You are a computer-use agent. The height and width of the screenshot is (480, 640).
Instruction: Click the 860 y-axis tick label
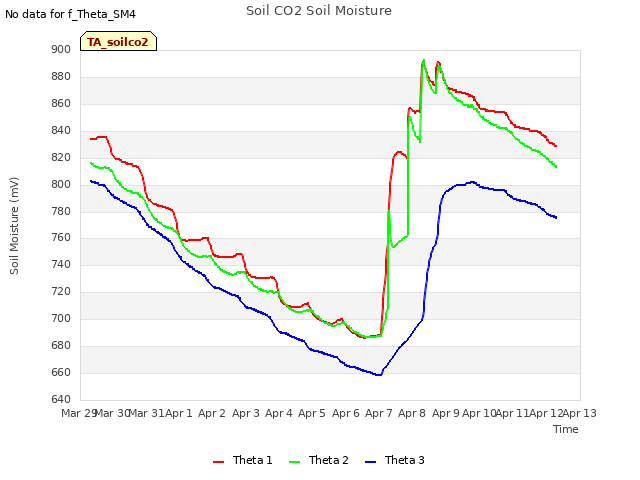(x=61, y=104)
